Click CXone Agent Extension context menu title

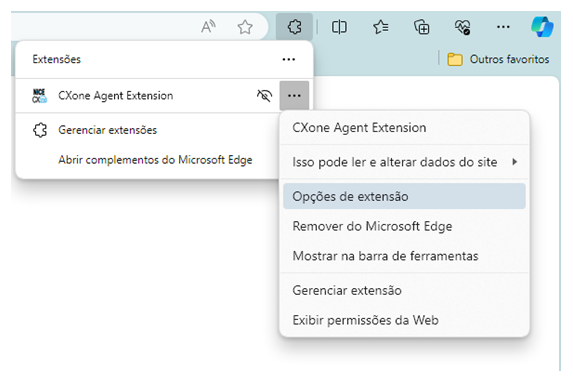[x=359, y=128]
